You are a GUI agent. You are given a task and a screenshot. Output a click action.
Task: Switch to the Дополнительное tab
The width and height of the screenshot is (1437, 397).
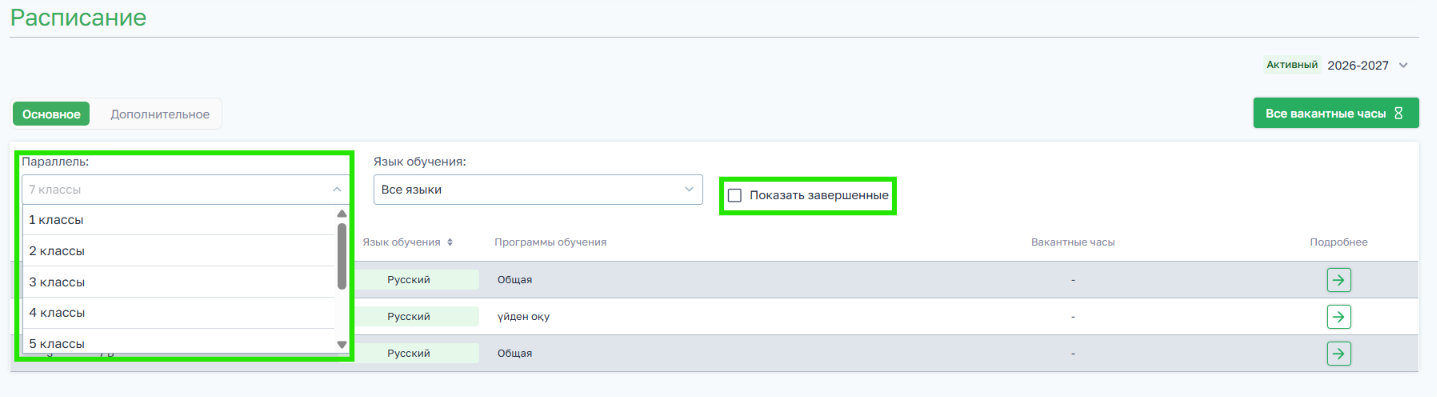(160, 114)
